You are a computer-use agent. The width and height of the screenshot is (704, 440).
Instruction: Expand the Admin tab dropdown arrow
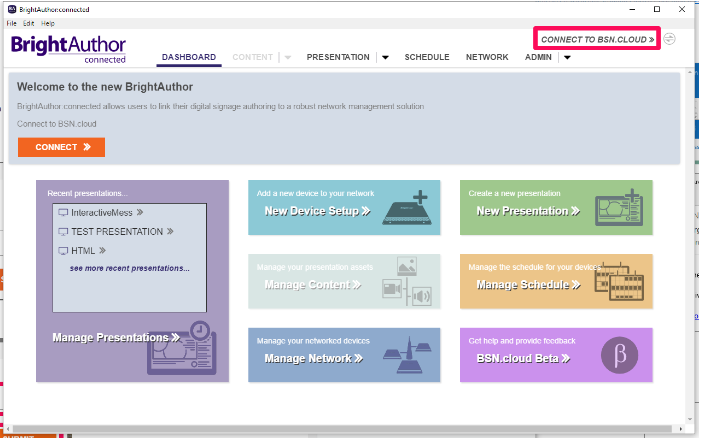(x=567, y=57)
